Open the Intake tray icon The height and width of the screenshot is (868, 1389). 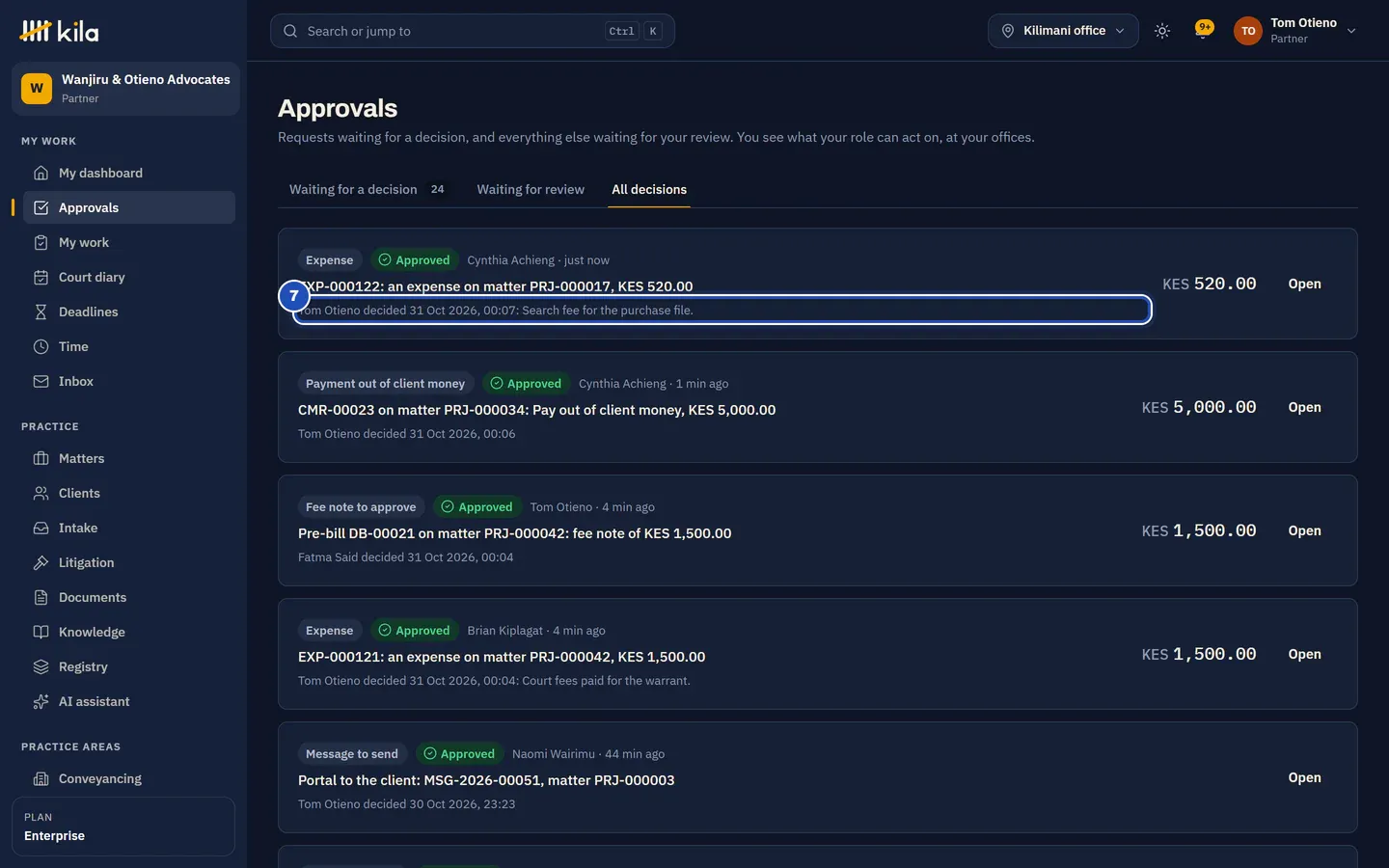(x=41, y=528)
